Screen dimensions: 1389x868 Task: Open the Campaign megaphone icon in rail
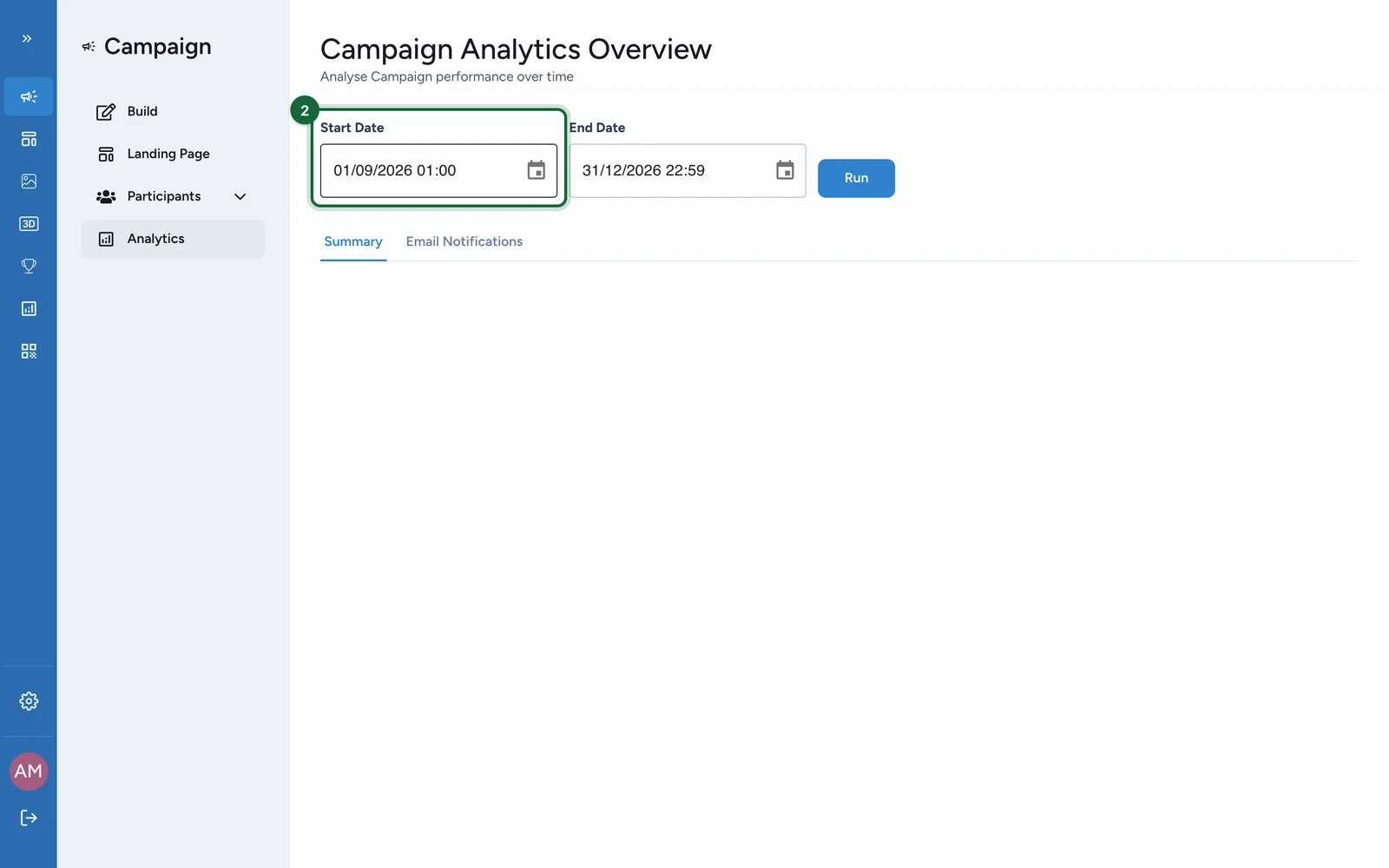(x=29, y=96)
